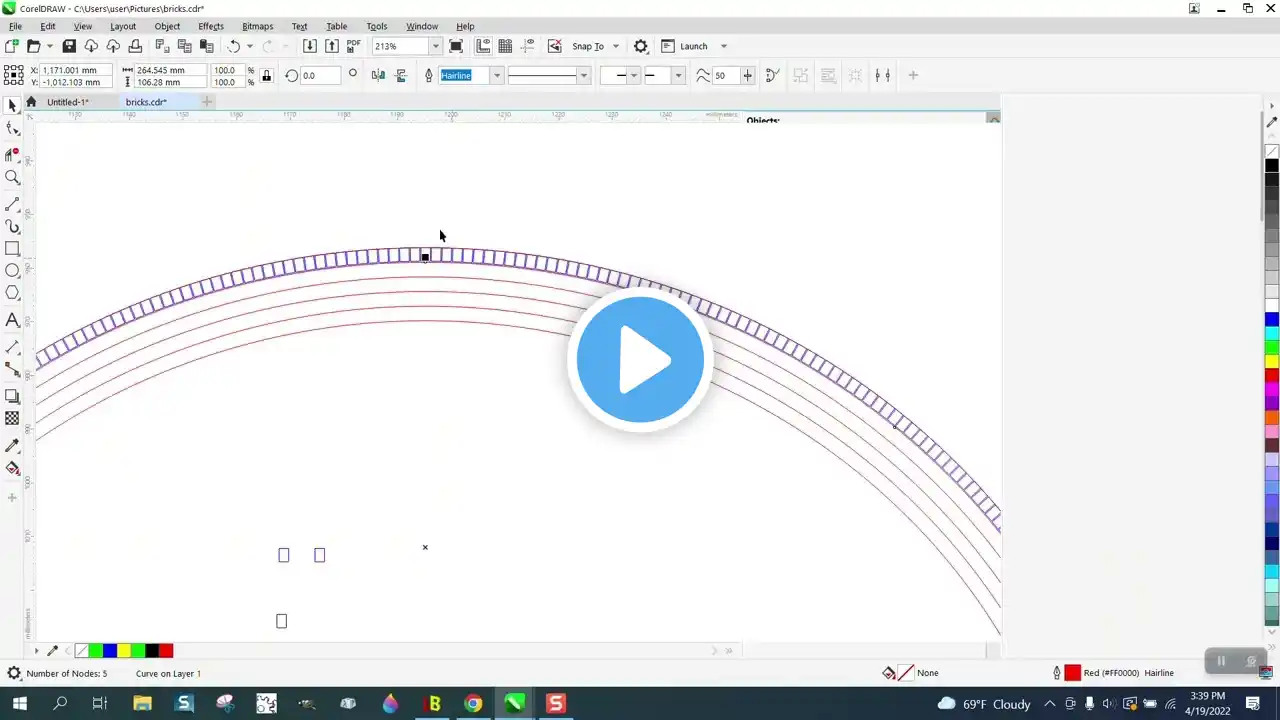Toggle full-screen preview button
This screenshot has width=1280, height=720.
456,46
